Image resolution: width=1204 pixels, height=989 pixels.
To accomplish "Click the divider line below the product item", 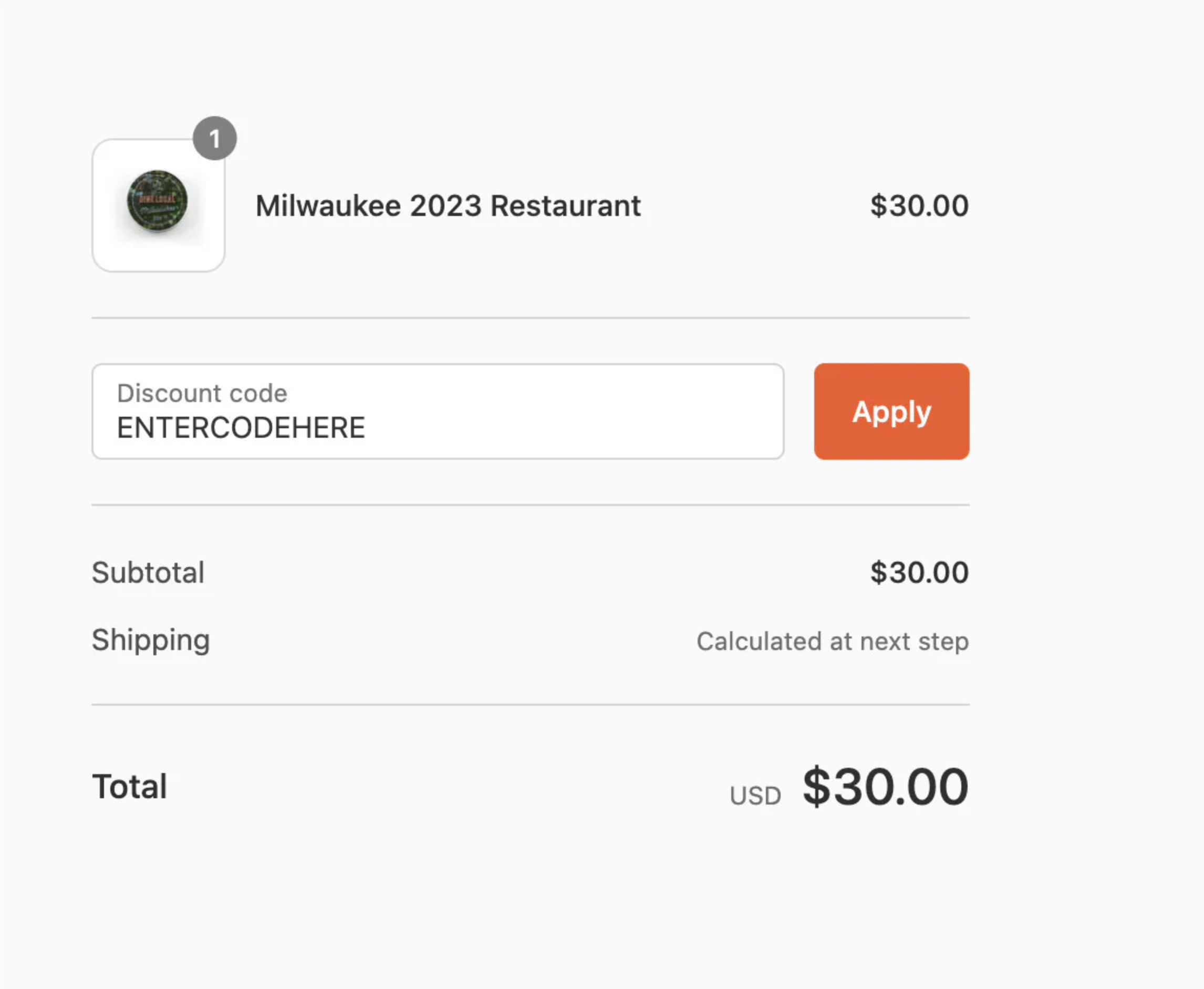I will pos(530,318).
